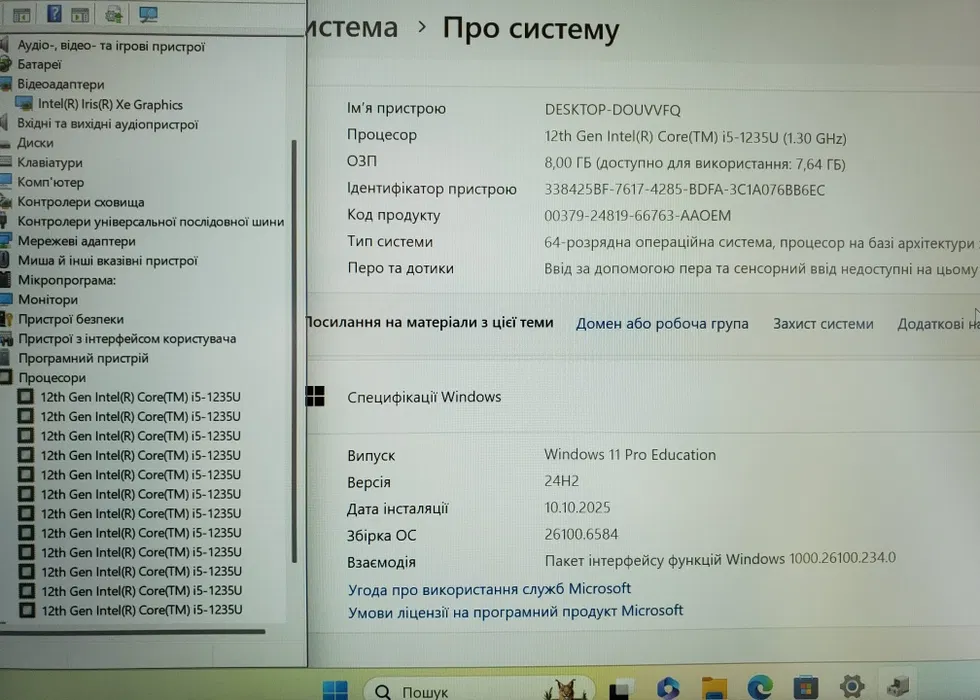Click Пакет інтерфейсу функцій Windows value

click(720, 559)
